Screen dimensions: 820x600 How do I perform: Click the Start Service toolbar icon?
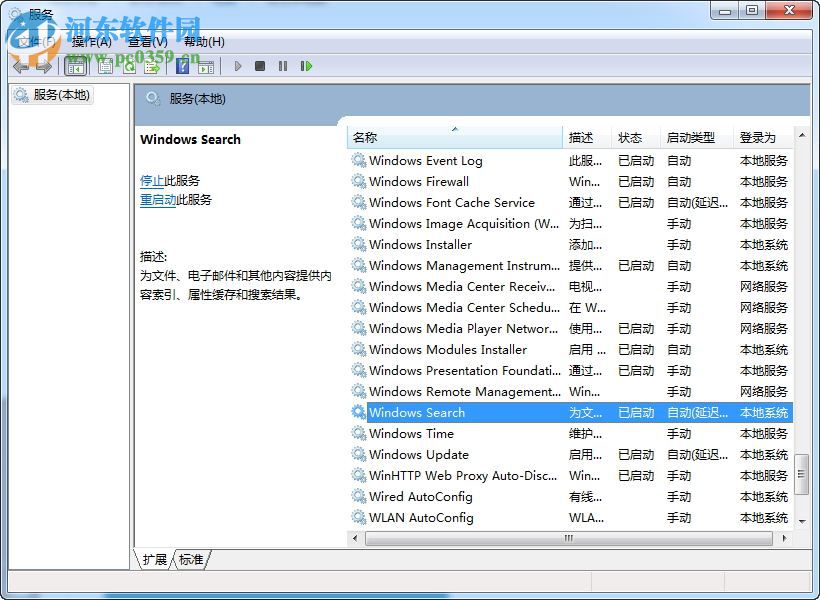tap(239, 66)
